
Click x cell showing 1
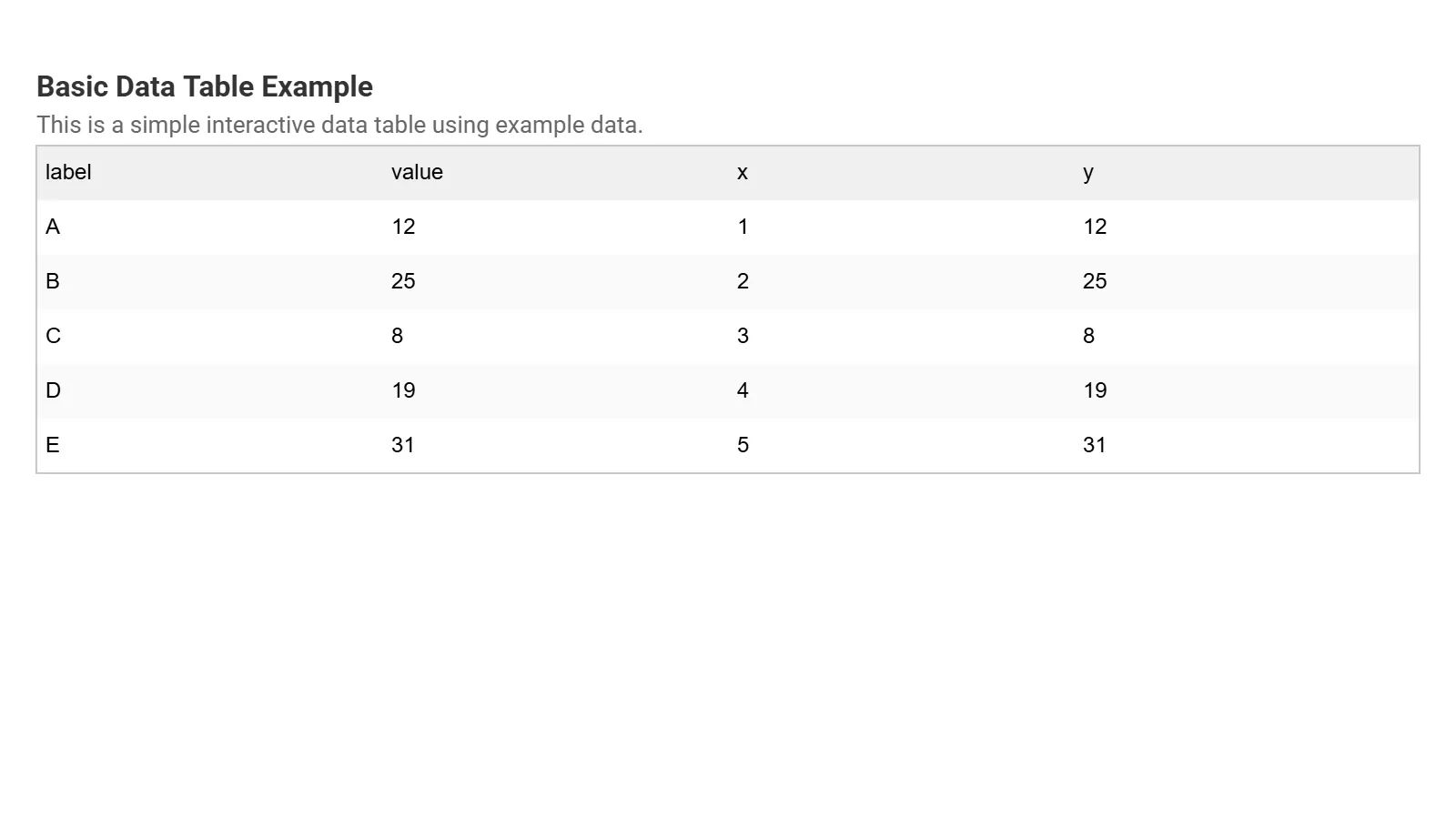(743, 227)
